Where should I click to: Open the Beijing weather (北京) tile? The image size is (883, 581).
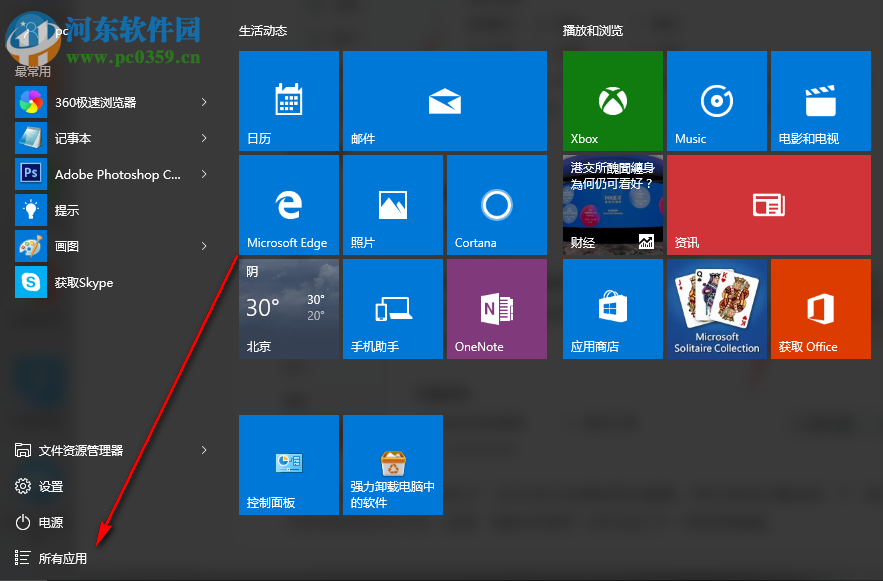(289, 309)
